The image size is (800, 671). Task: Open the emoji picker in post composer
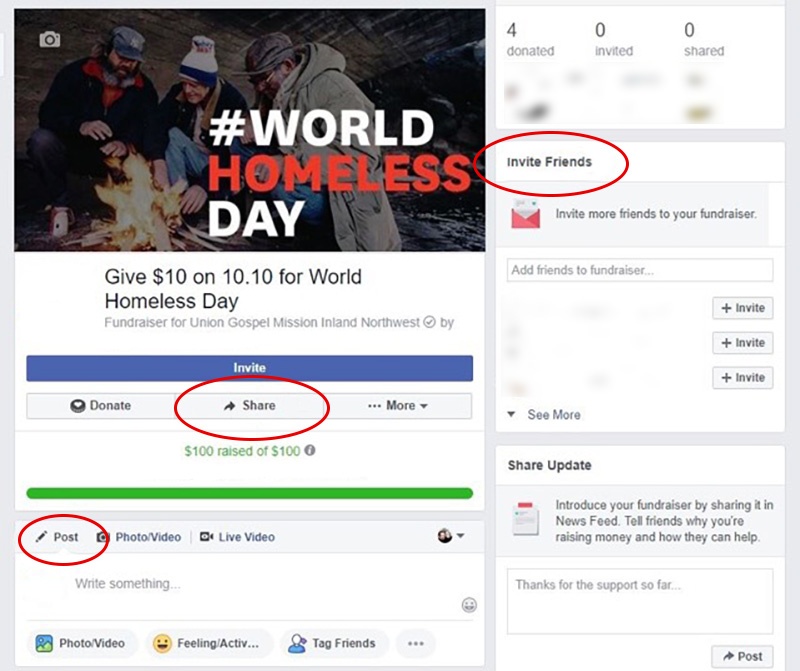(469, 605)
